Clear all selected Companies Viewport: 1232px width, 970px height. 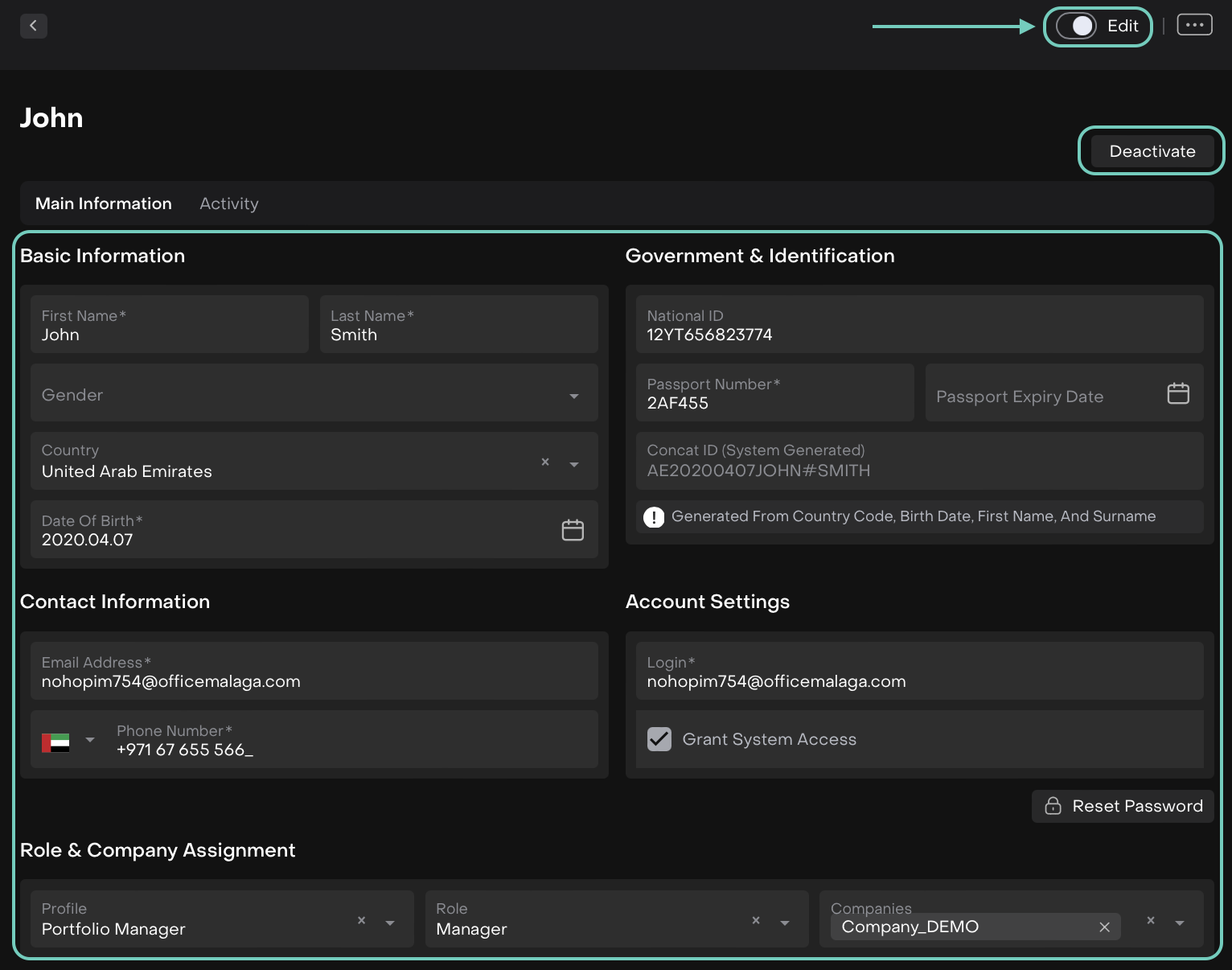1151,921
